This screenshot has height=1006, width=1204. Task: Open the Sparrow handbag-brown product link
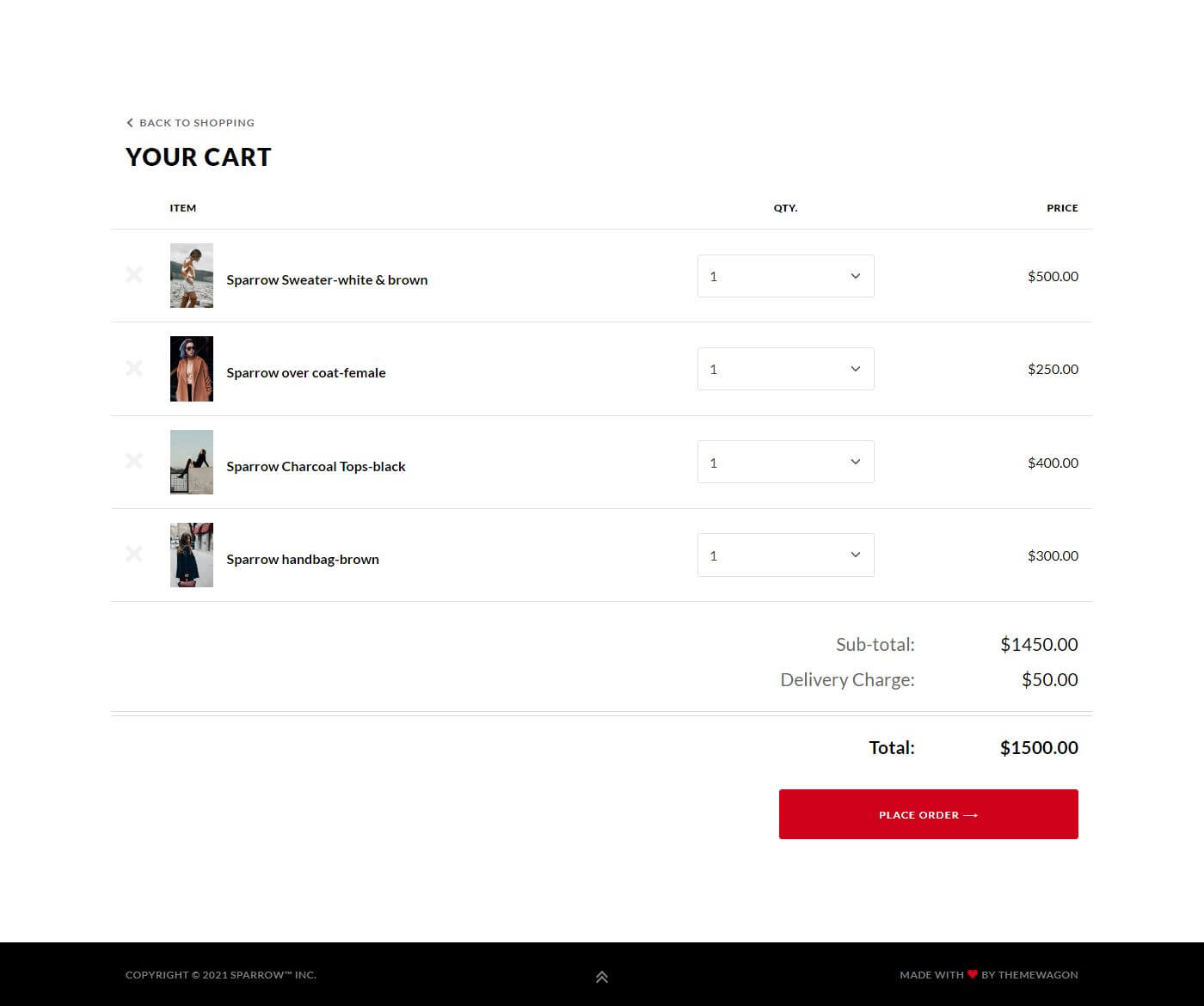[x=303, y=560]
